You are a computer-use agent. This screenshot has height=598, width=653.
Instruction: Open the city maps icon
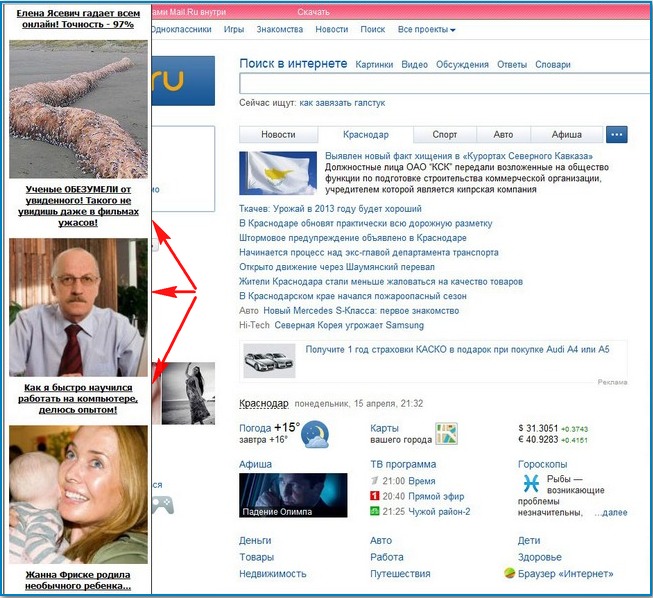tap(446, 434)
